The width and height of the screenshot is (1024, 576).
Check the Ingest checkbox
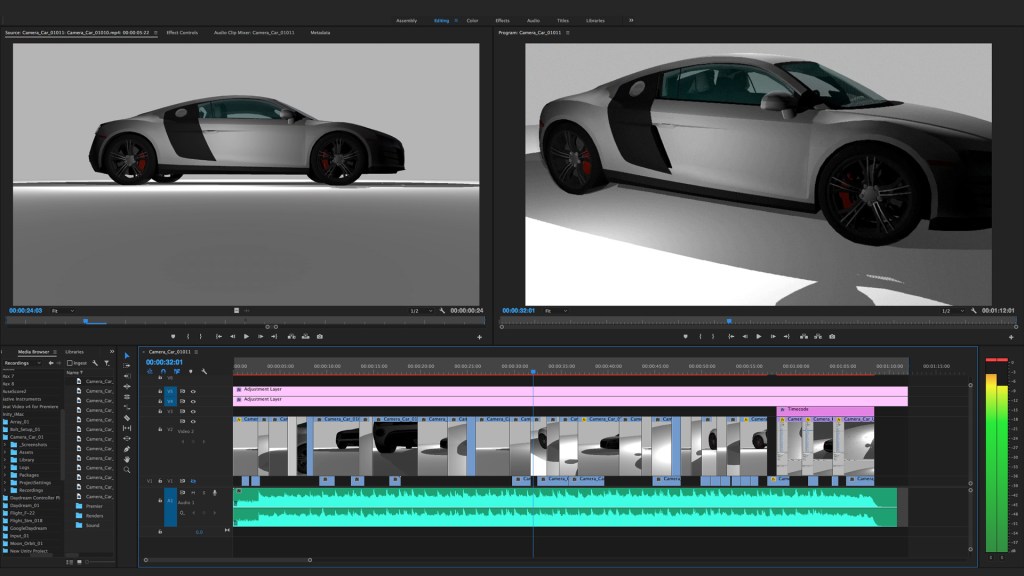point(69,363)
